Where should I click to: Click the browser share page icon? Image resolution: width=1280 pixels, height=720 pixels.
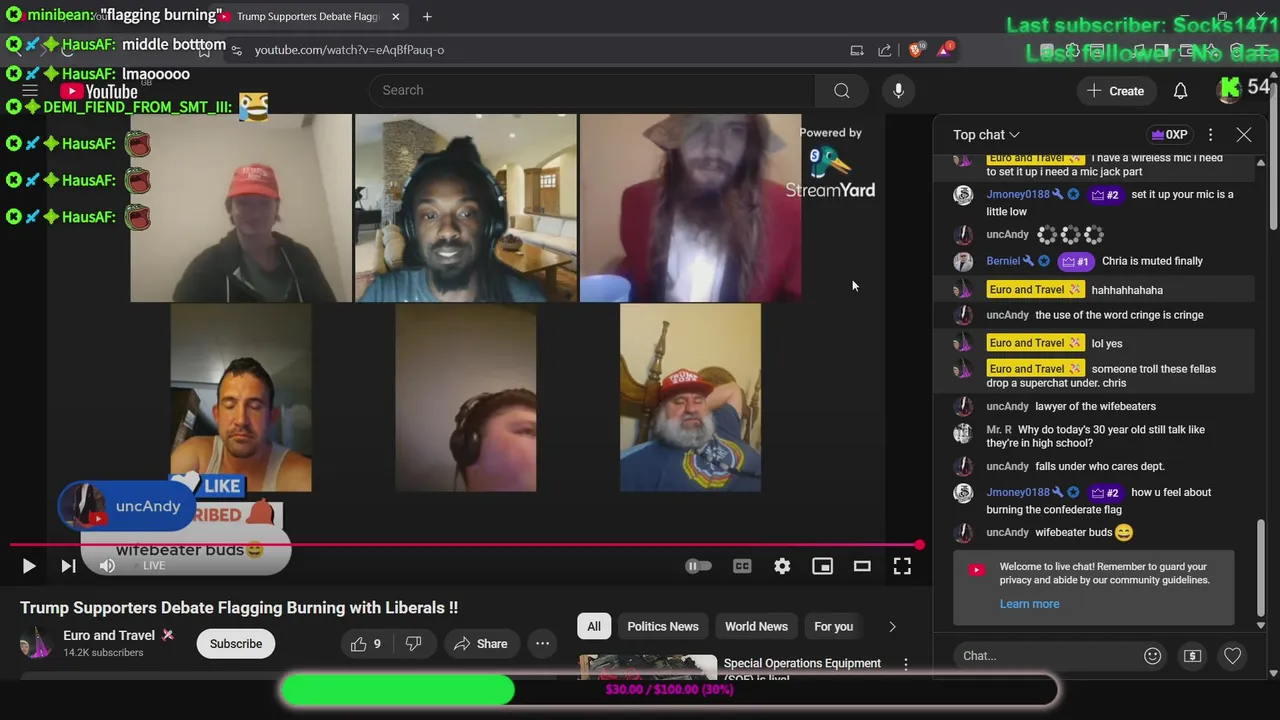point(885,50)
